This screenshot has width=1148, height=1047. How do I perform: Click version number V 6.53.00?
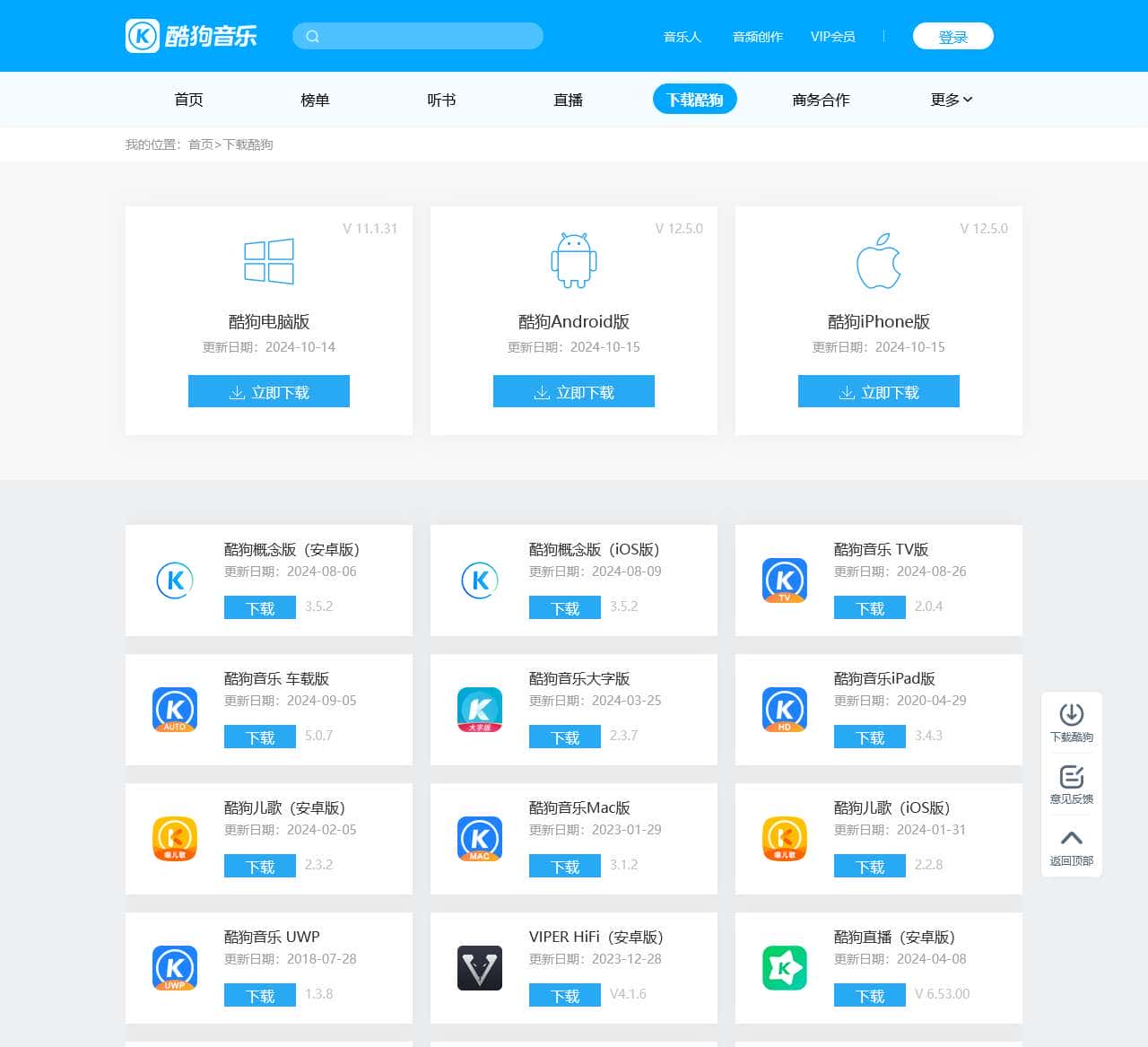click(943, 994)
